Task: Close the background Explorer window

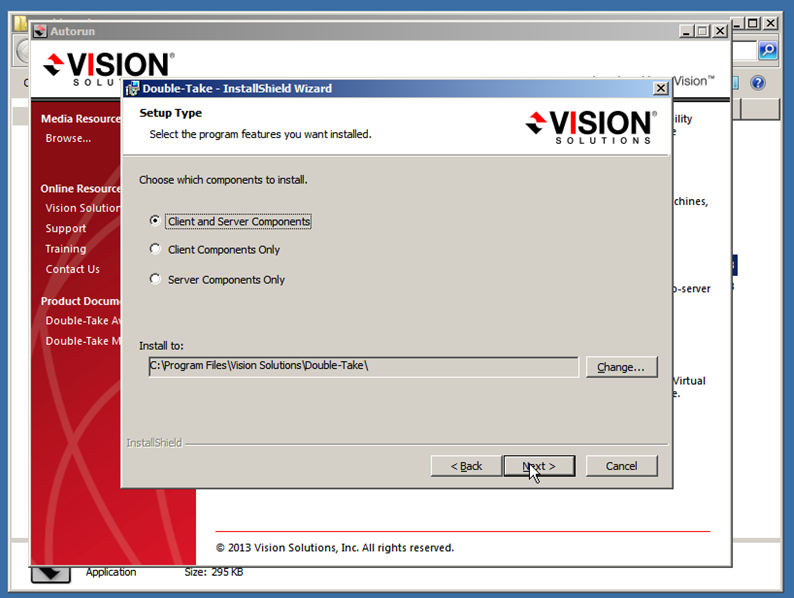Action: tap(770, 23)
